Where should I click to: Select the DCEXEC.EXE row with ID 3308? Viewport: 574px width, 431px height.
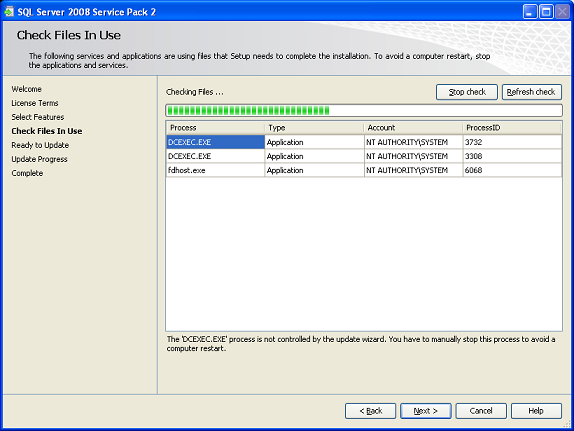[x=364, y=156]
